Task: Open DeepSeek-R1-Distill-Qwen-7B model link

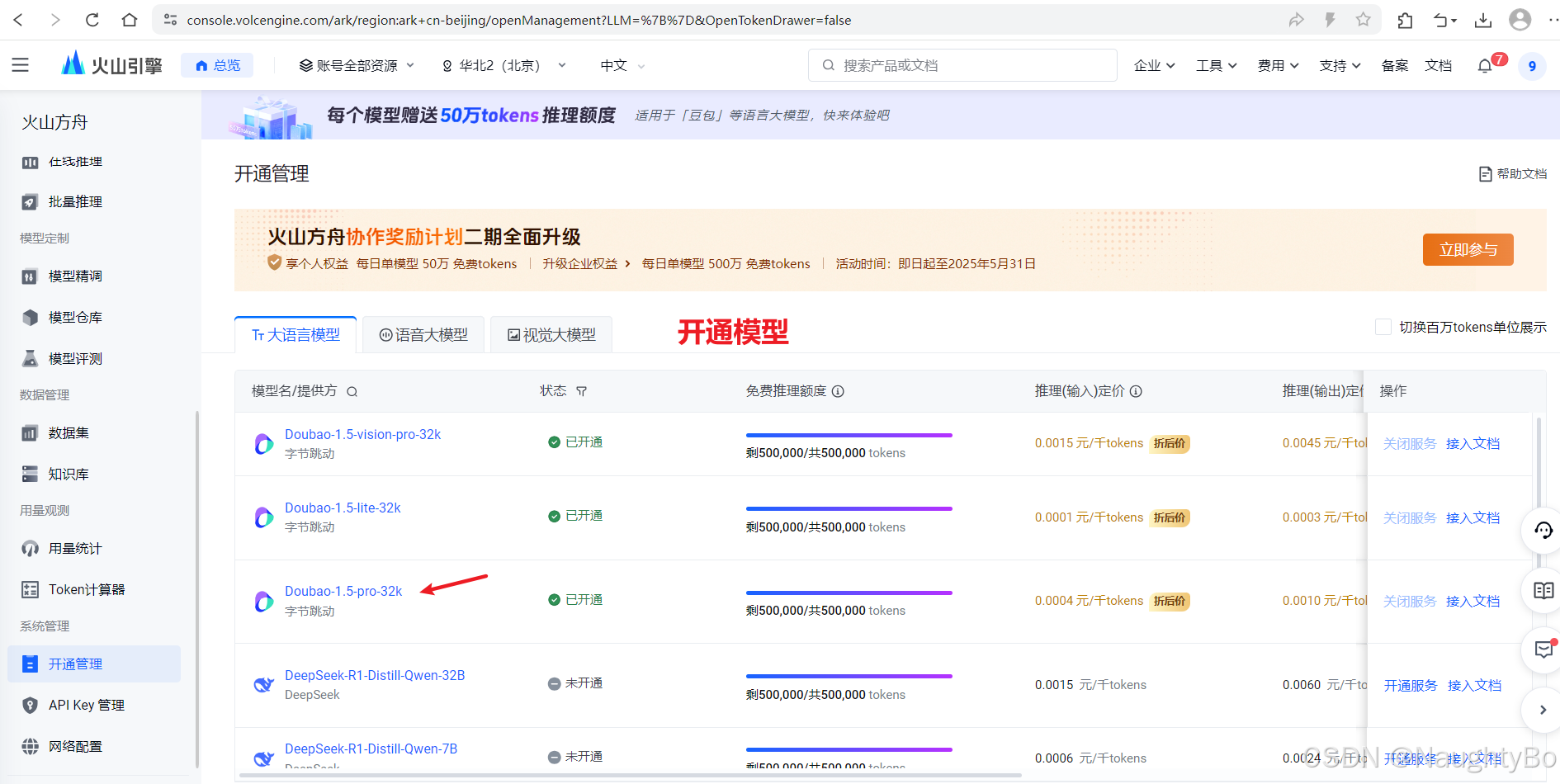Action: click(x=371, y=749)
